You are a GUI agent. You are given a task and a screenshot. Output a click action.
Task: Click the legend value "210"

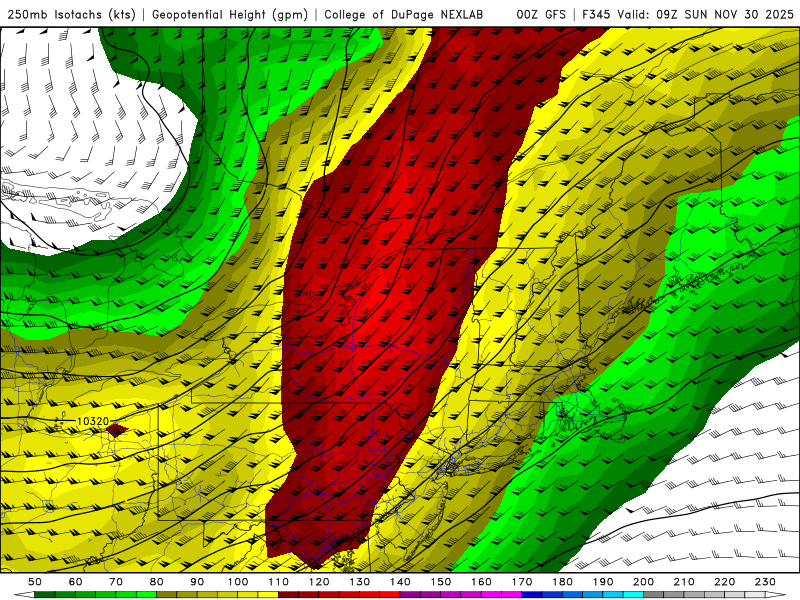(684, 582)
